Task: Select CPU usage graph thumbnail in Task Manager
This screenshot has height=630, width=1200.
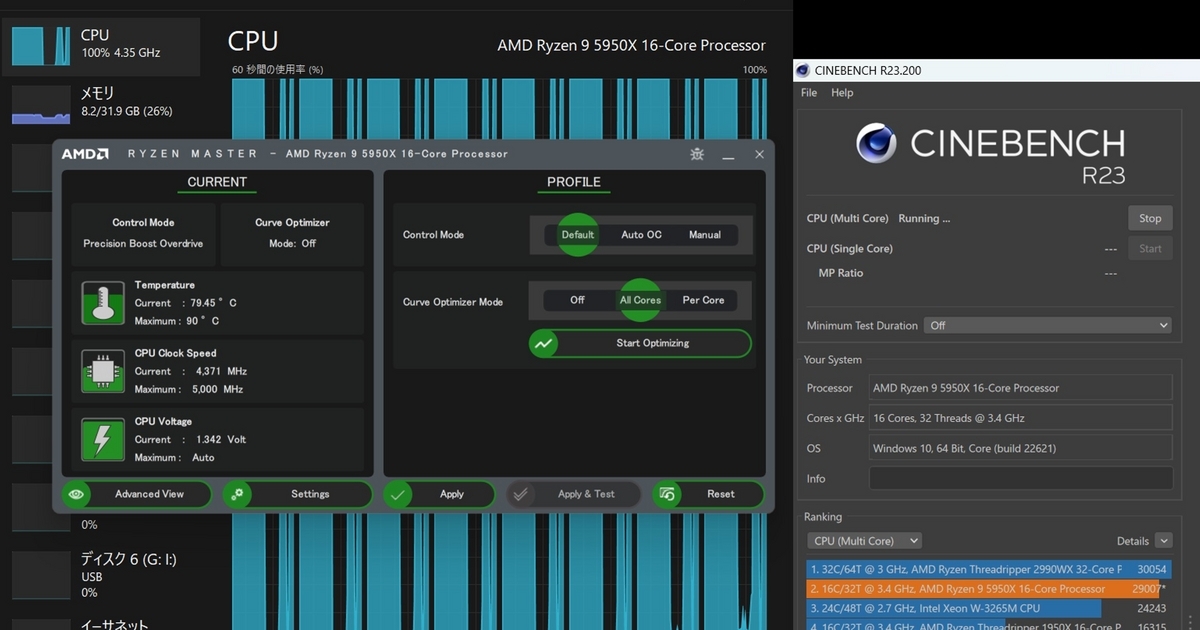Action: coord(41,46)
